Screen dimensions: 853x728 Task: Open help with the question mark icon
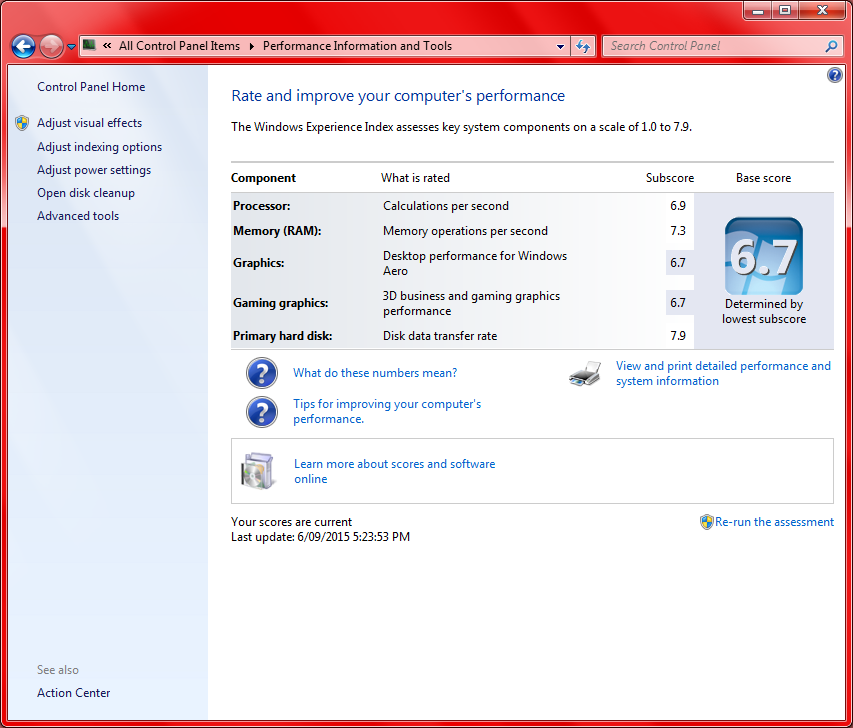coord(835,75)
